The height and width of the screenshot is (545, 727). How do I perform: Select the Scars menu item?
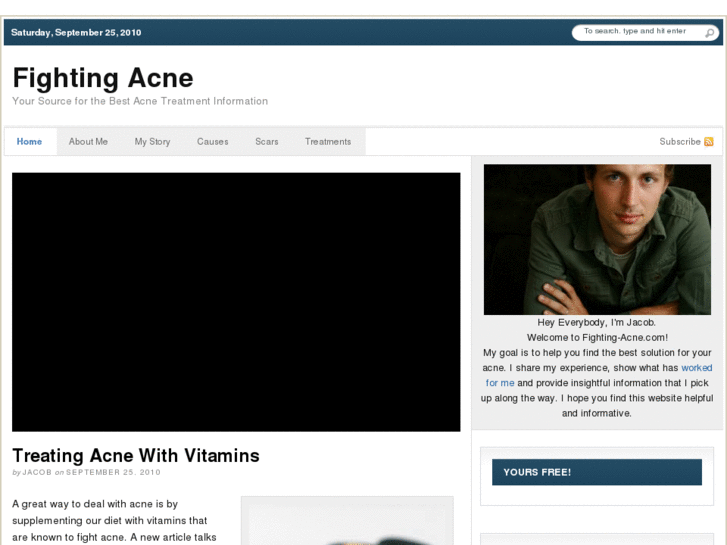coord(267,141)
